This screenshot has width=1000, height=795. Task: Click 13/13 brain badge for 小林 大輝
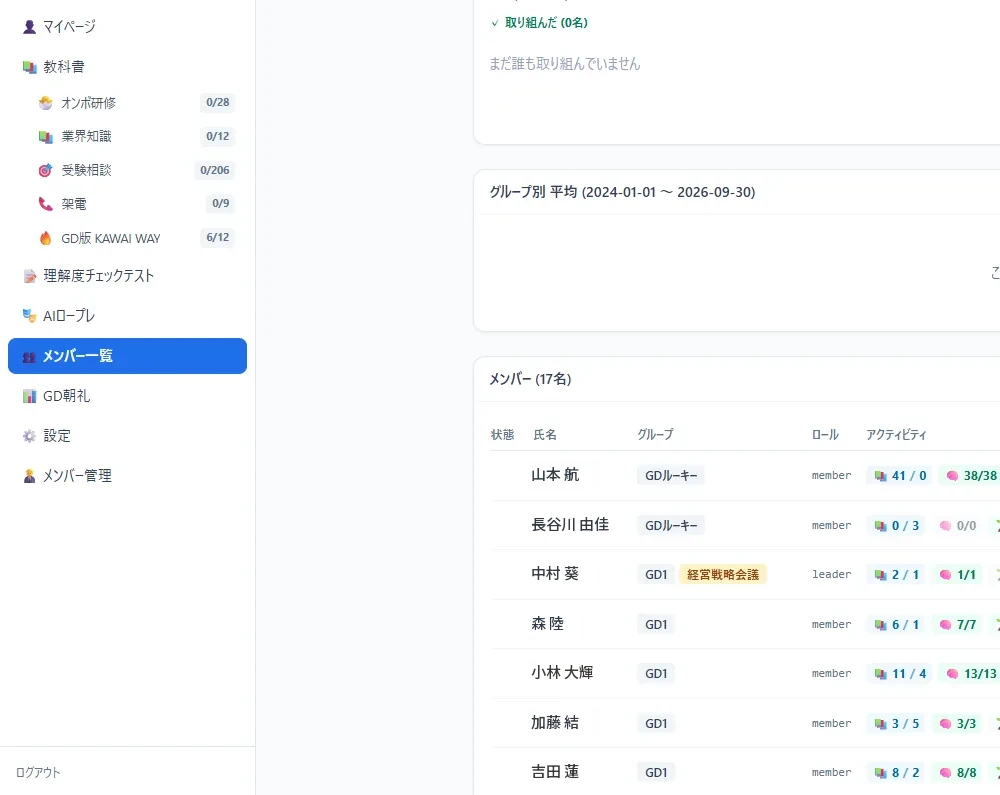coord(970,674)
